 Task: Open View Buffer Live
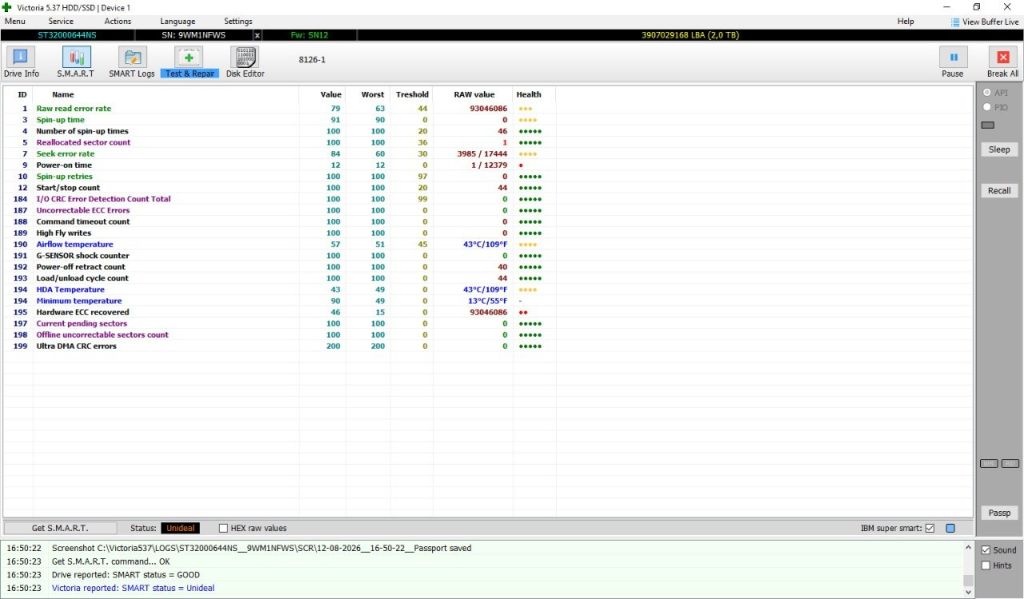pyautogui.click(x=985, y=22)
